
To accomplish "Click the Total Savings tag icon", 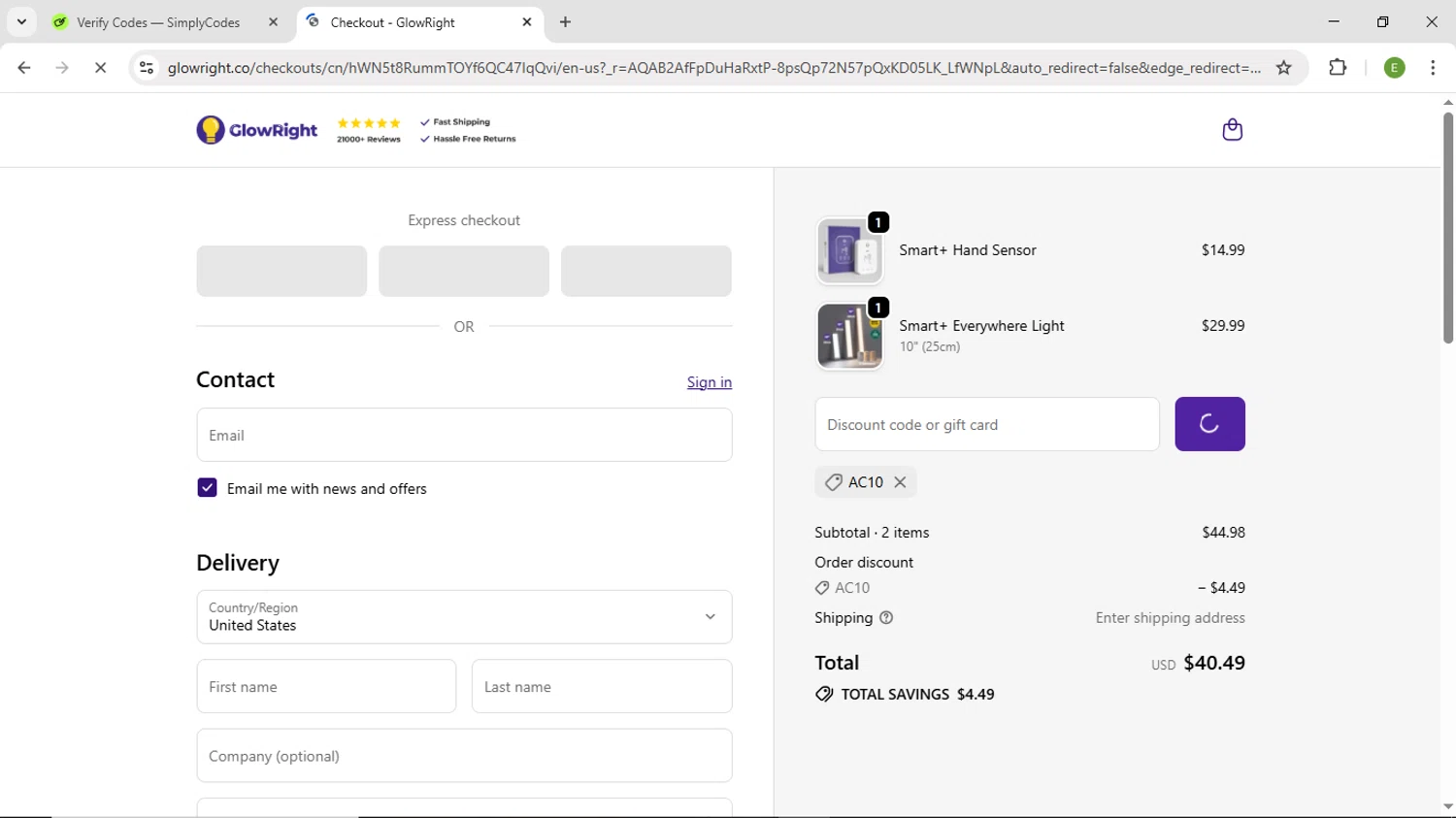I will 824,695.
